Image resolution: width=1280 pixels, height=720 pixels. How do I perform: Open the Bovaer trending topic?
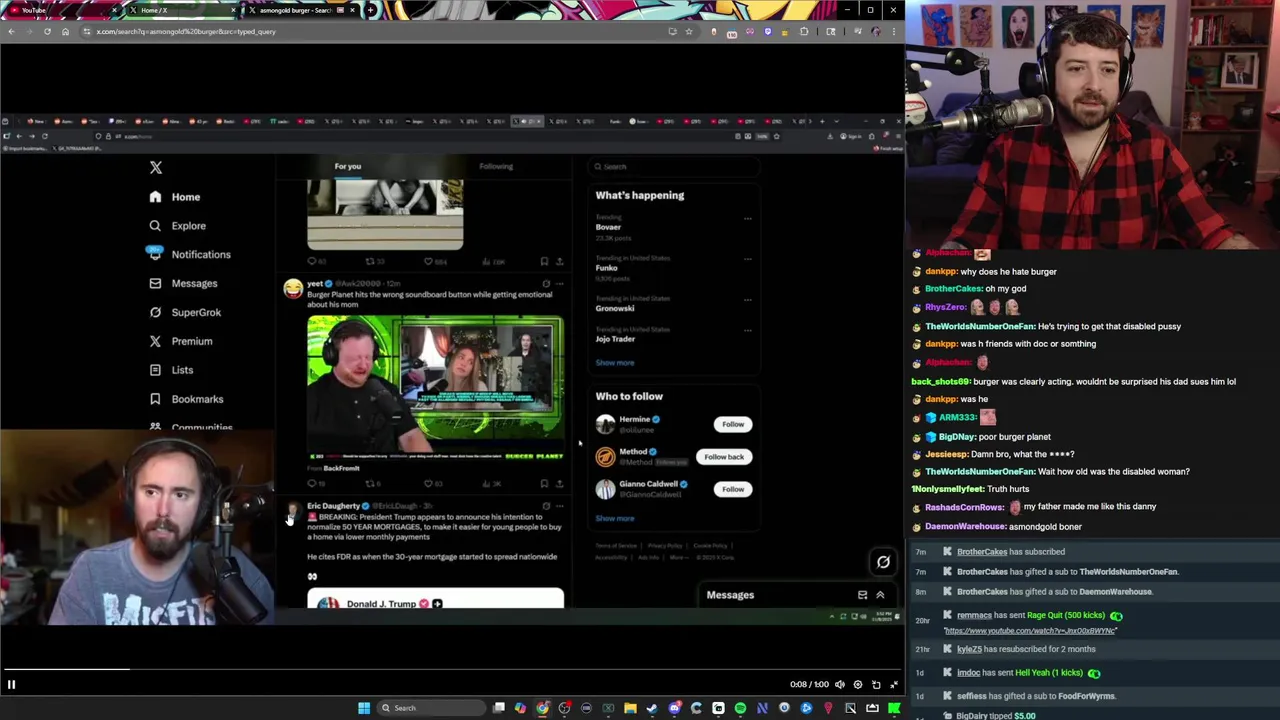tap(609, 227)
